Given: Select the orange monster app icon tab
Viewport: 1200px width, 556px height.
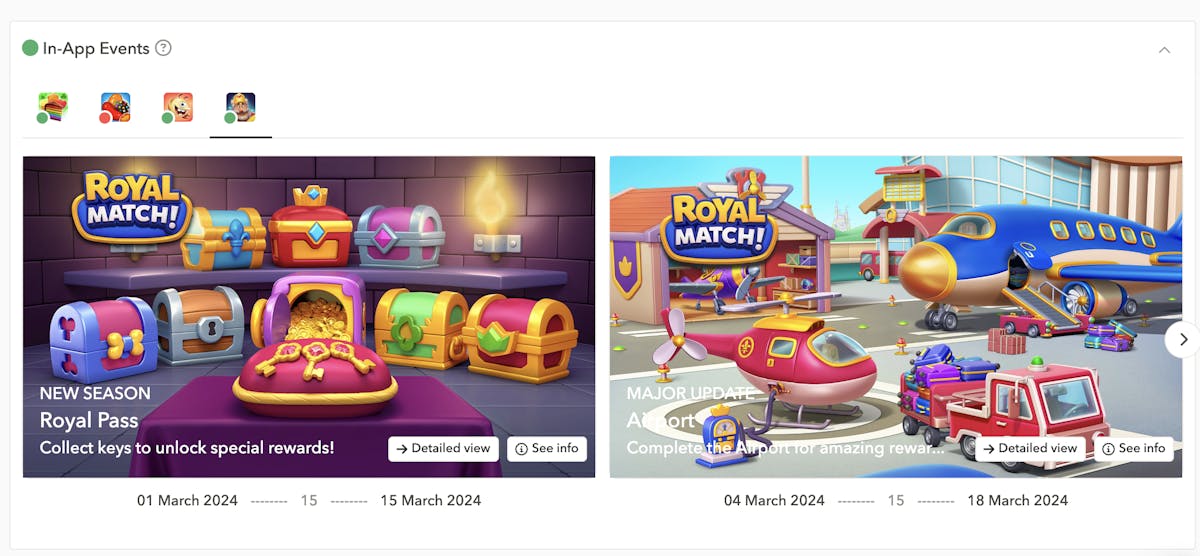Looking at the screenshot, I should (x=178, y=107).
